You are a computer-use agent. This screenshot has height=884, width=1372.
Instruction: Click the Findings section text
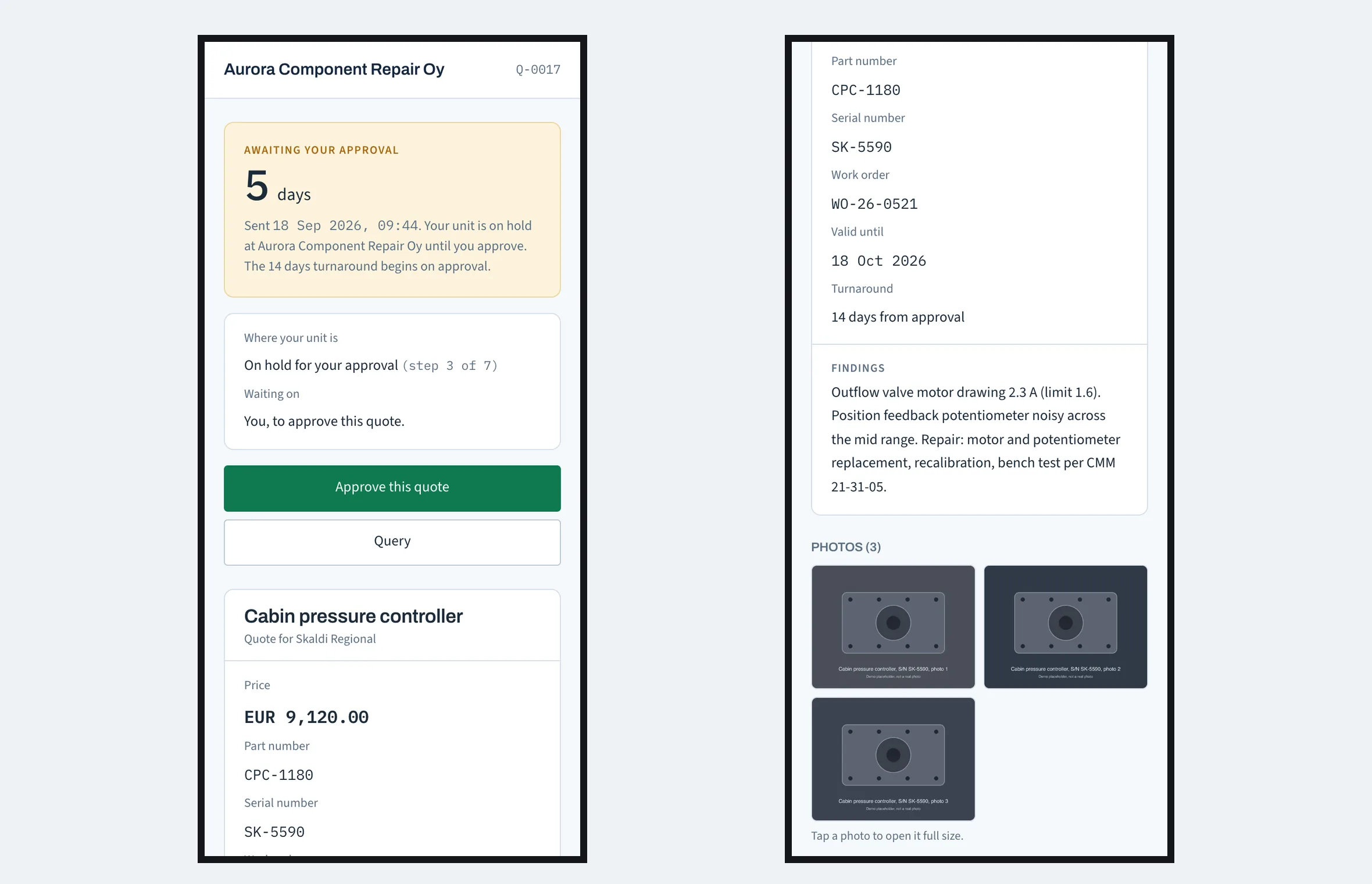(976, 439)
